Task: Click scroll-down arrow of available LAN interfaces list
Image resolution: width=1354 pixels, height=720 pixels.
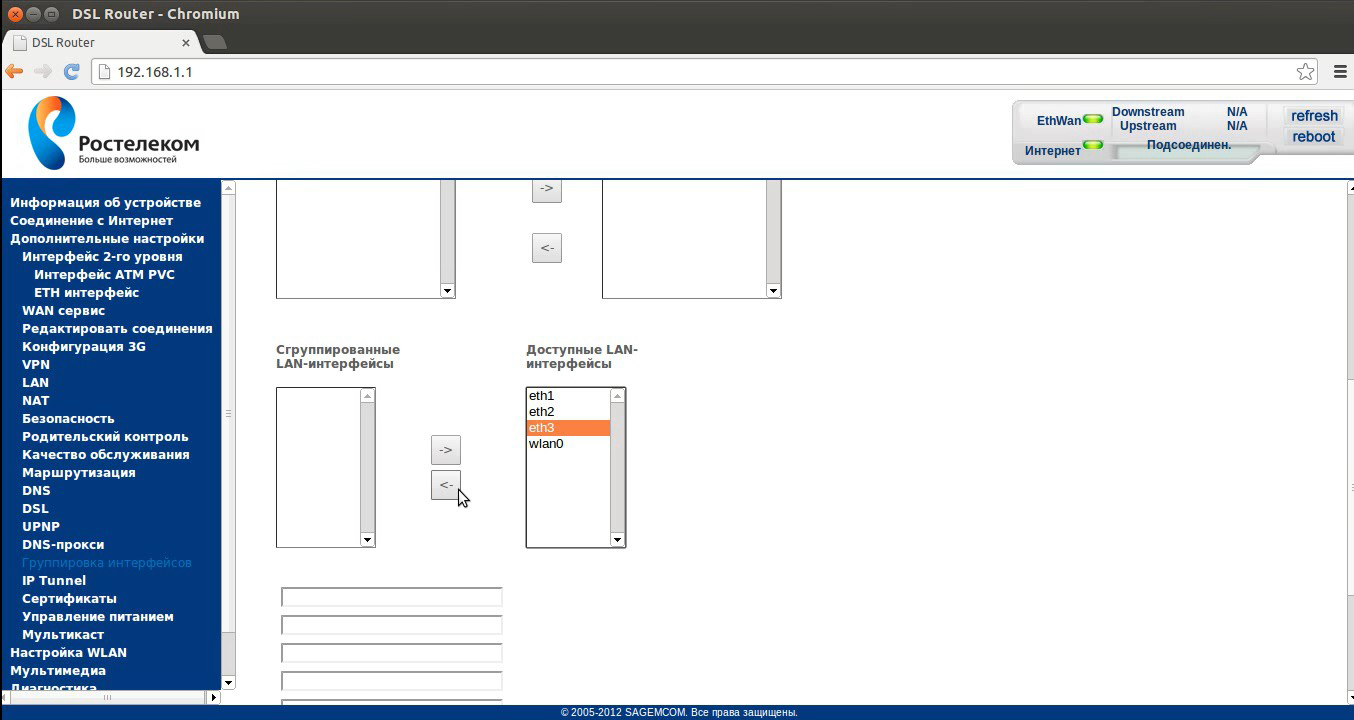Action: pos(617,540)
